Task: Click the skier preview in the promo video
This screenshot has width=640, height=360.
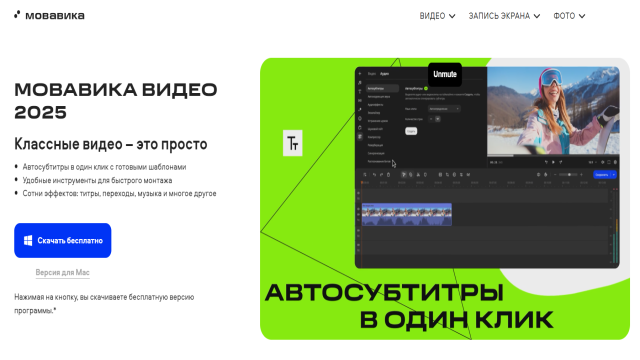Action: click(553, 111)
